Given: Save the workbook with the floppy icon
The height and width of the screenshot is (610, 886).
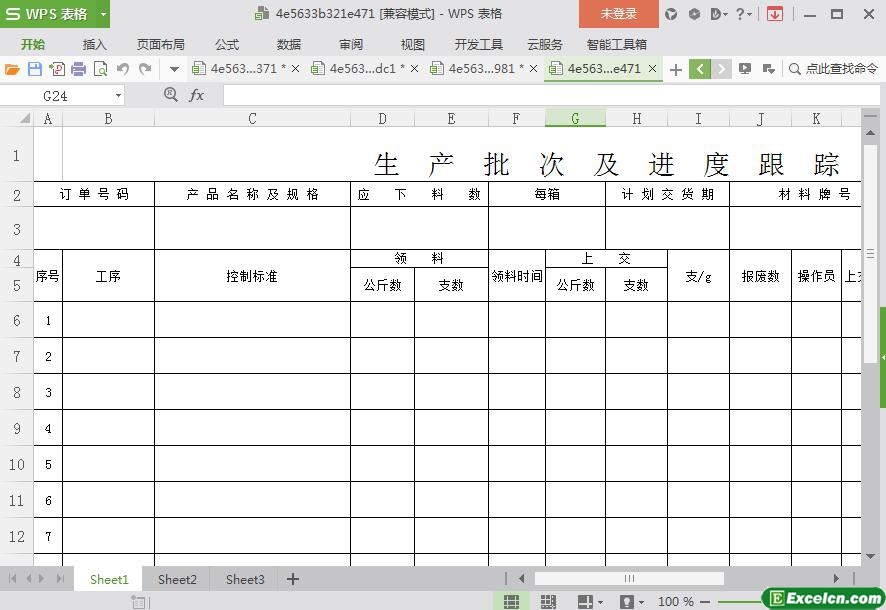Looking at the screenshot, I should (35, 69).
